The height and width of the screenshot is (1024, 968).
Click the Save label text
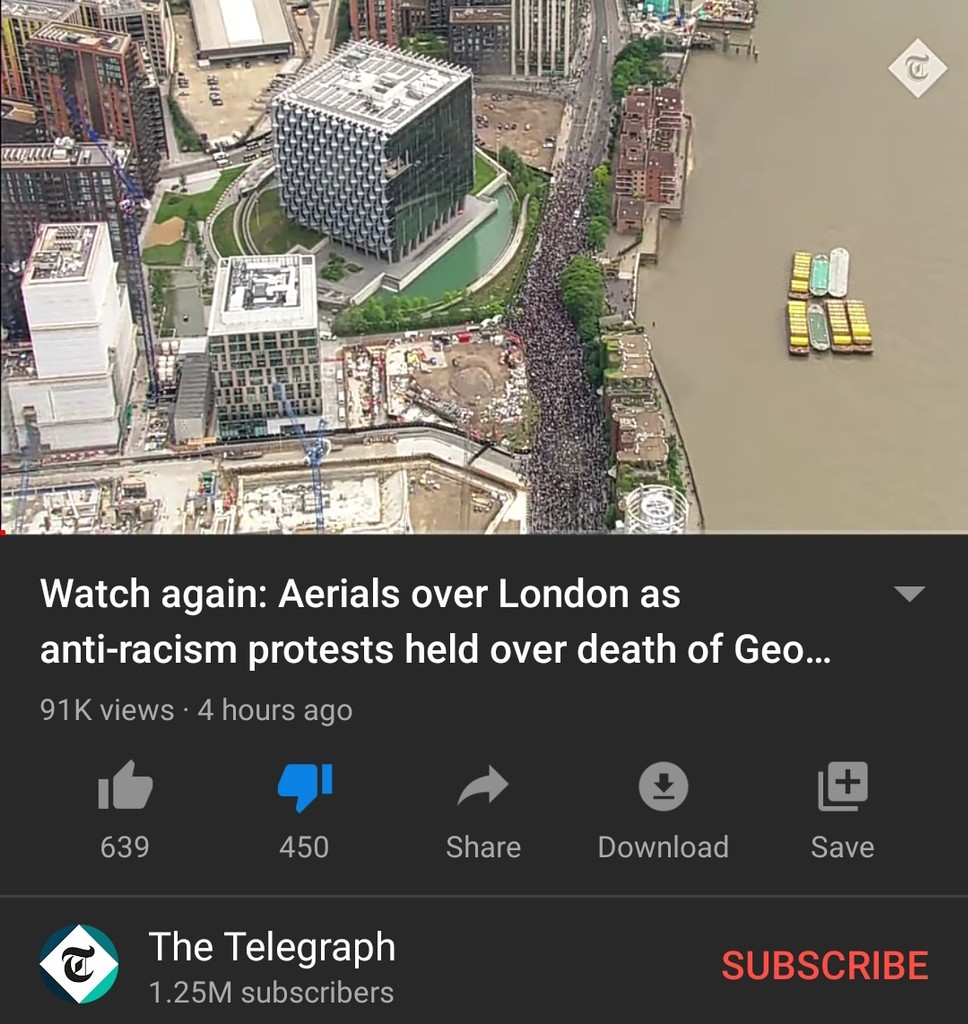843,847
